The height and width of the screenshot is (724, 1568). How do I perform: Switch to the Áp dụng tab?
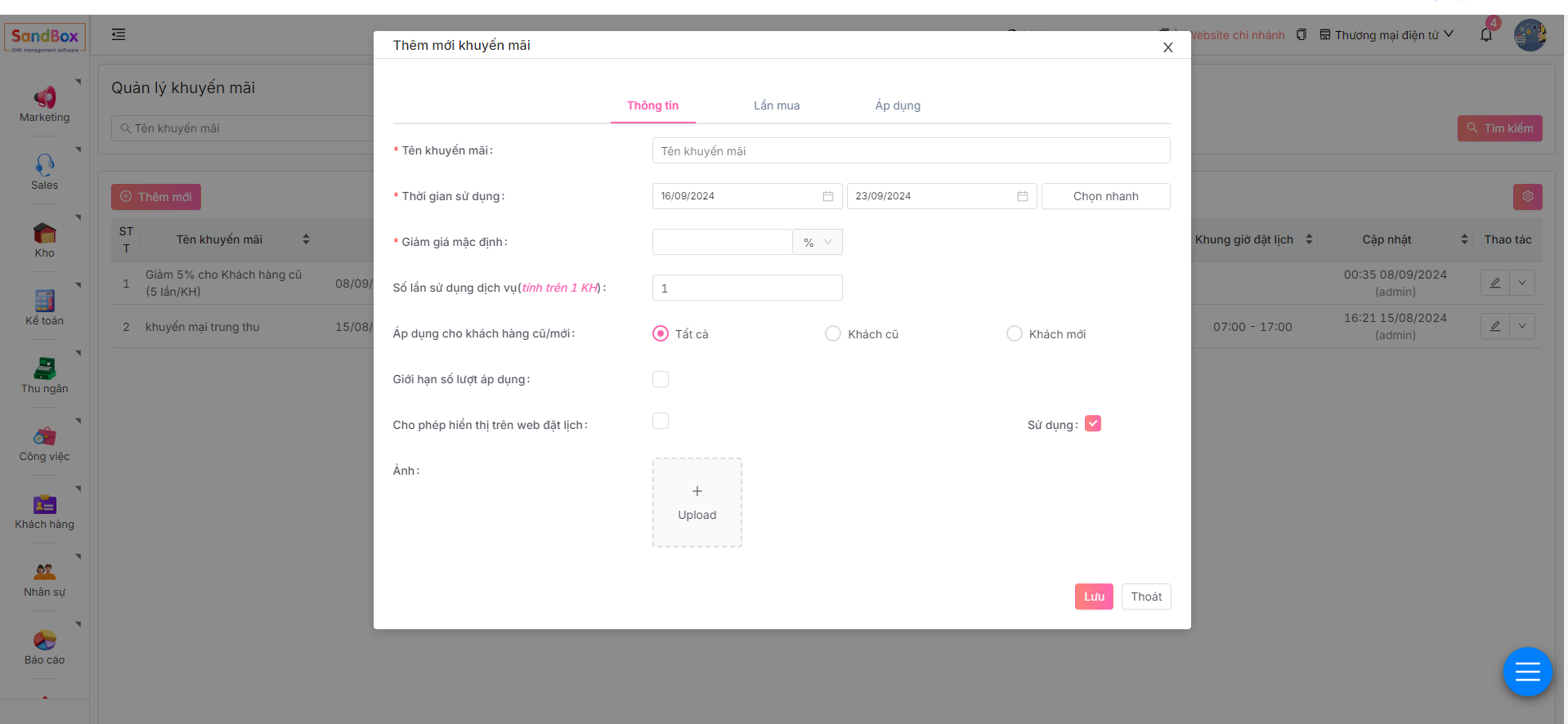[898, 105]
